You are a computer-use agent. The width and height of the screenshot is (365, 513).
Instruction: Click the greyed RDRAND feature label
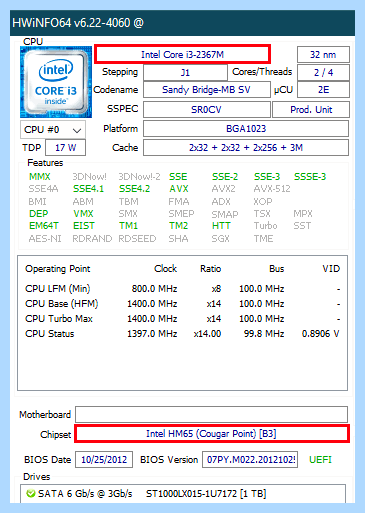pos(92,239)
